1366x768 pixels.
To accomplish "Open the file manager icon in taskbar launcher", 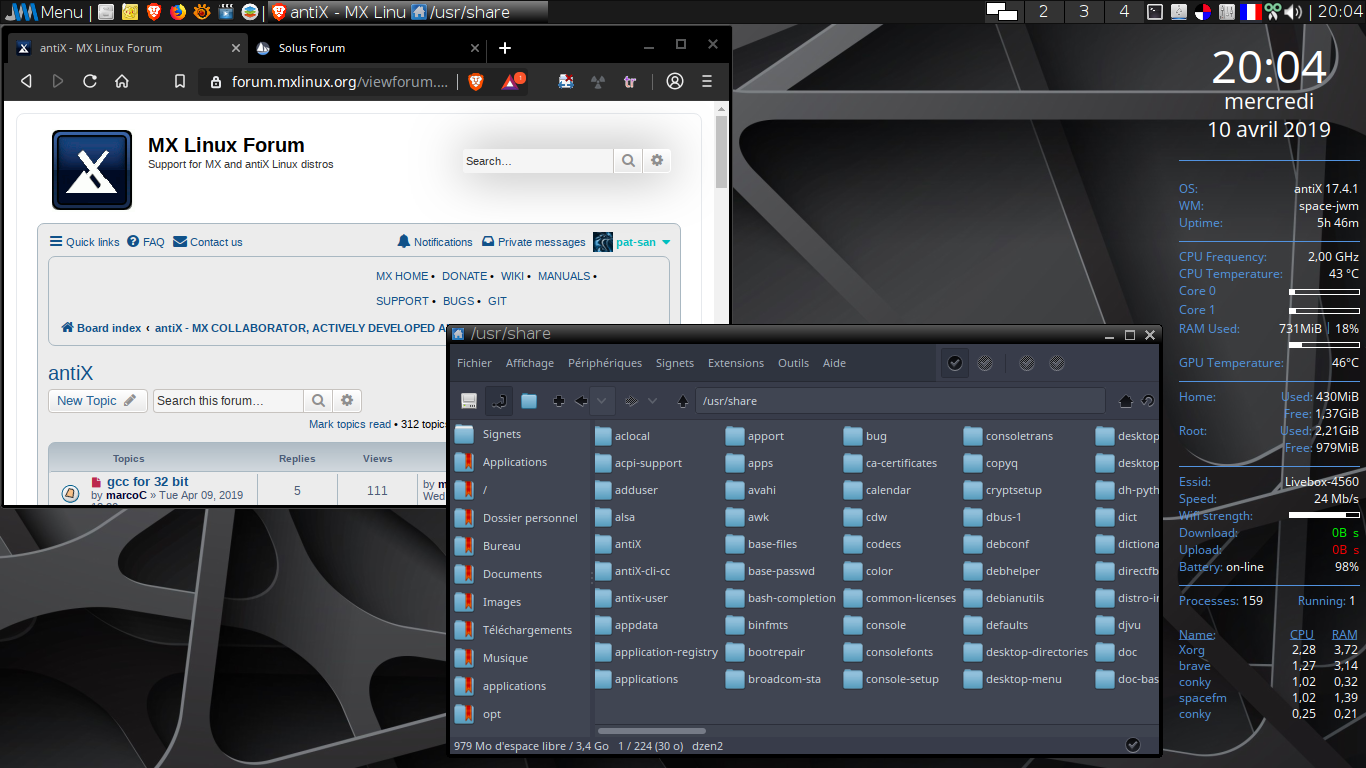I will tap(106, 12).
